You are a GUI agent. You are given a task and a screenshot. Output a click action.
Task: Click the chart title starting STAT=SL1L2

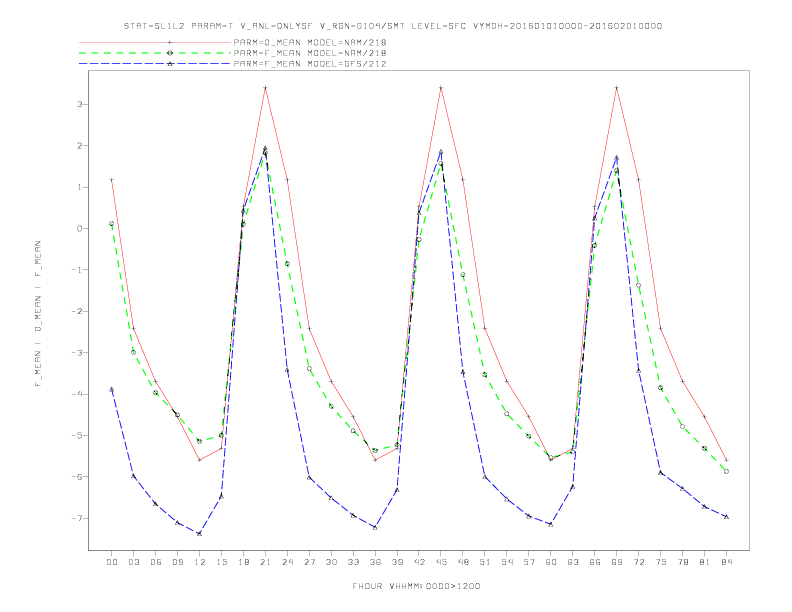pos(393,26)
